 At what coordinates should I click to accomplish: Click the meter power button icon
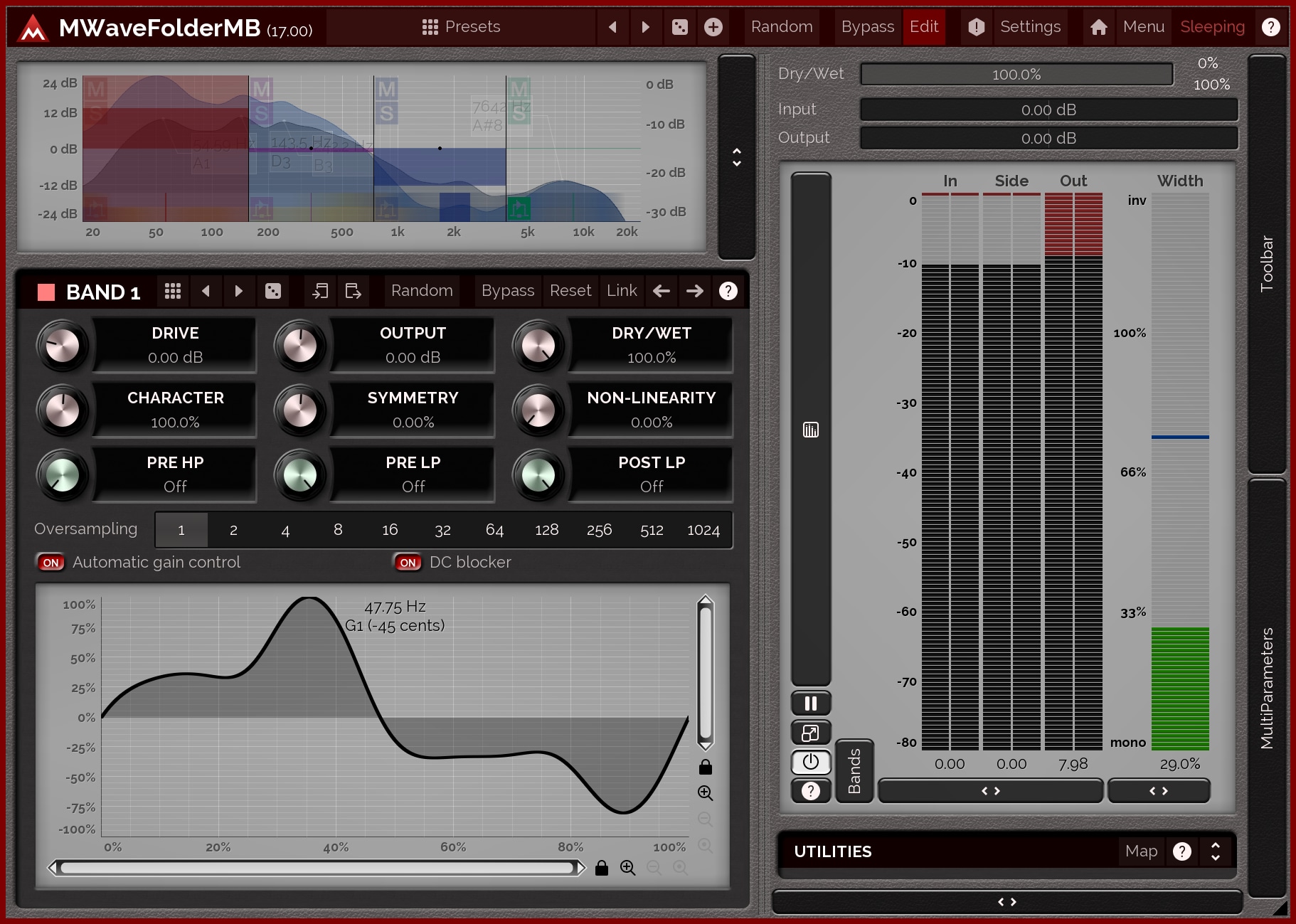click(810, 762)
